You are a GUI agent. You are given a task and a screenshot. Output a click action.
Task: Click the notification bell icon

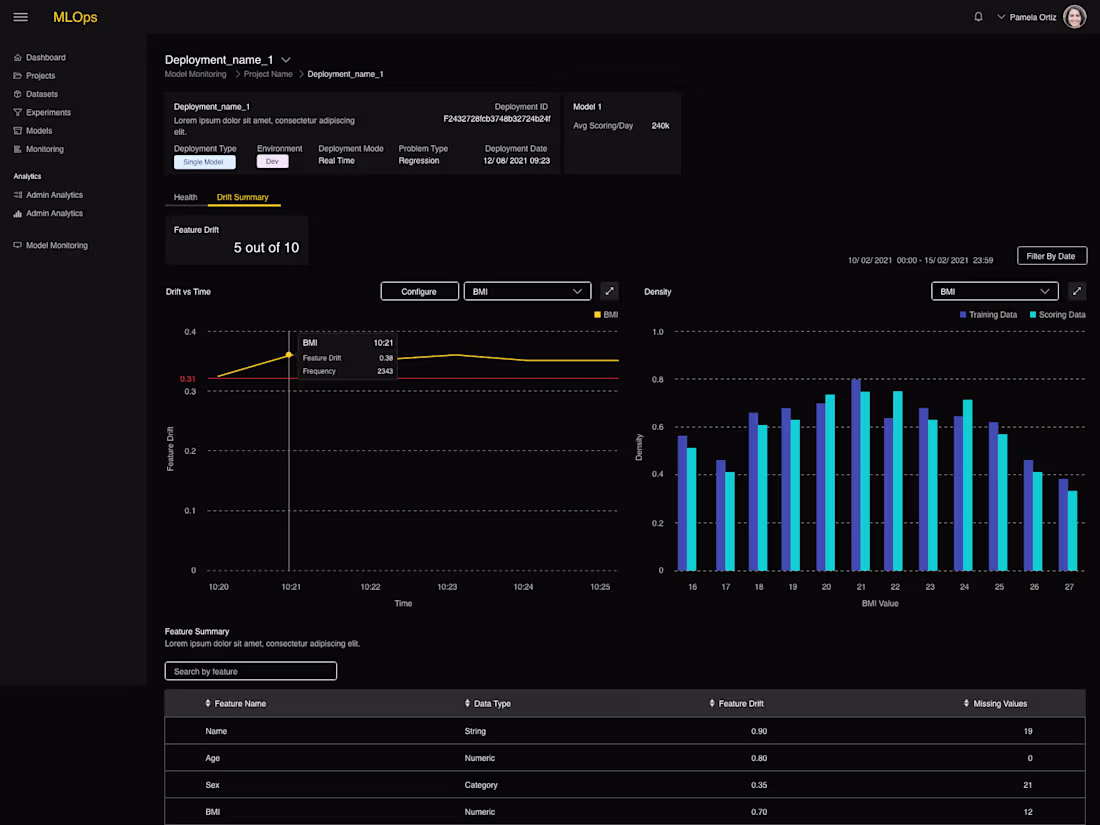(978, 17)
